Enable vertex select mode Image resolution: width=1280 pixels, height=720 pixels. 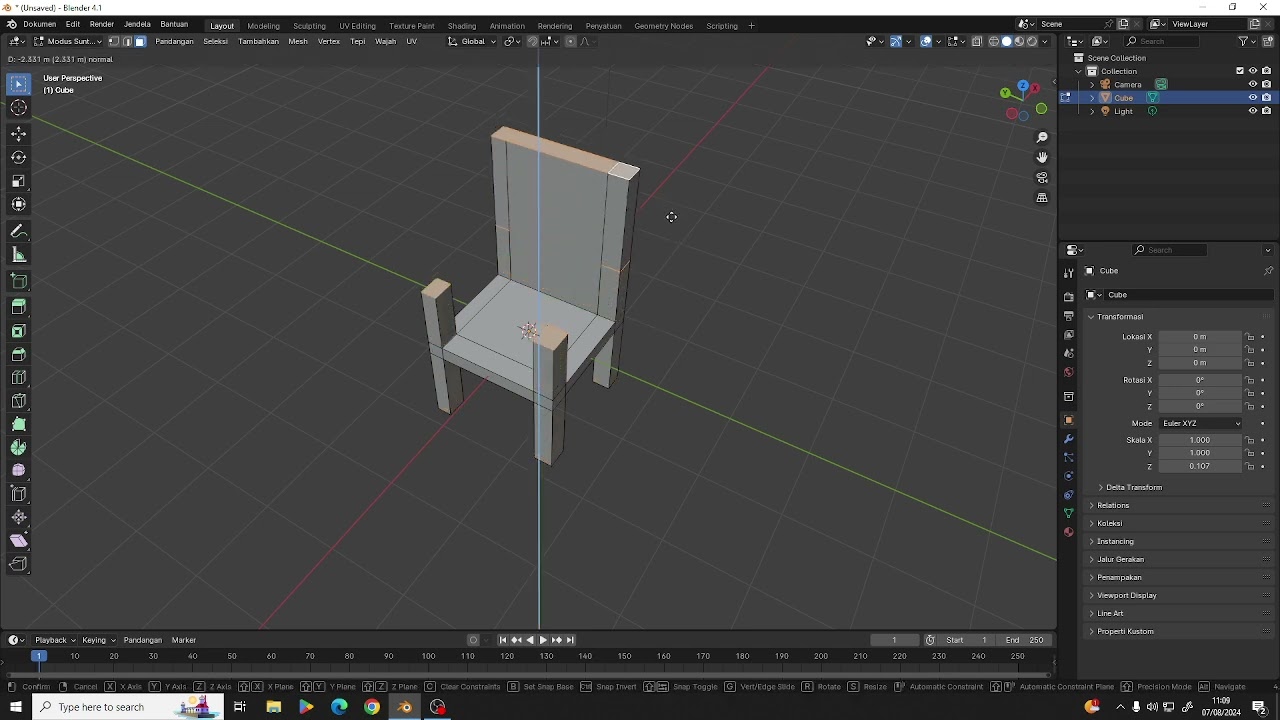tap(114, 41)
